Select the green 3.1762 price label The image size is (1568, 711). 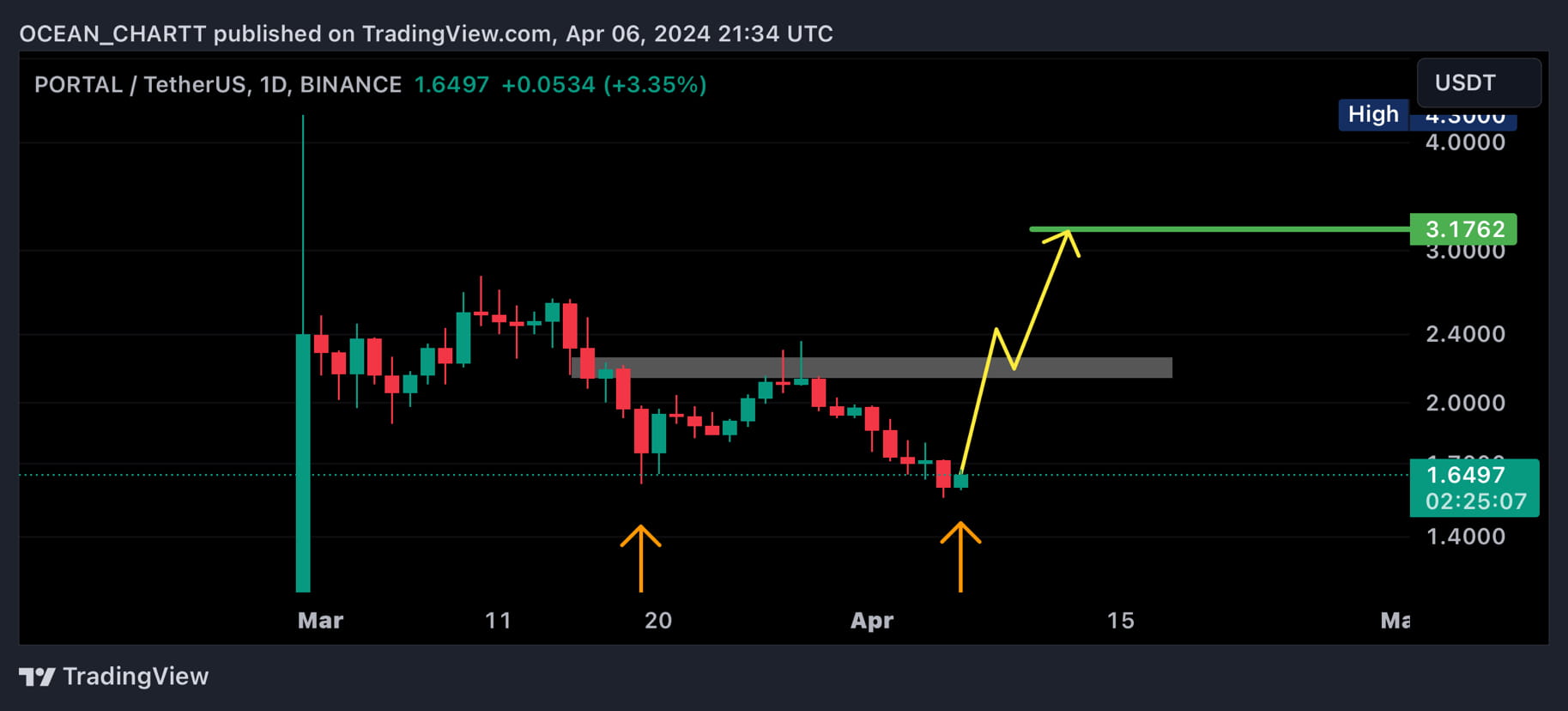1463,229
